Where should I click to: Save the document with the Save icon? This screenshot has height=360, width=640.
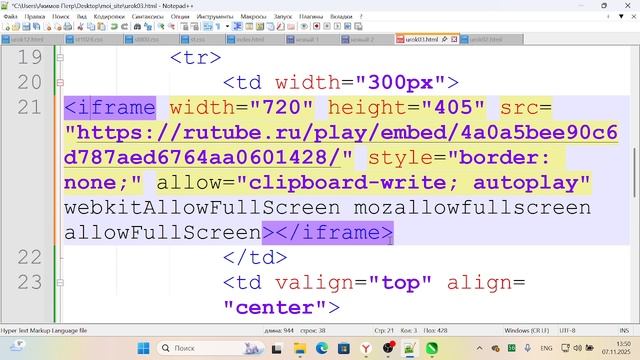(26, 27)
